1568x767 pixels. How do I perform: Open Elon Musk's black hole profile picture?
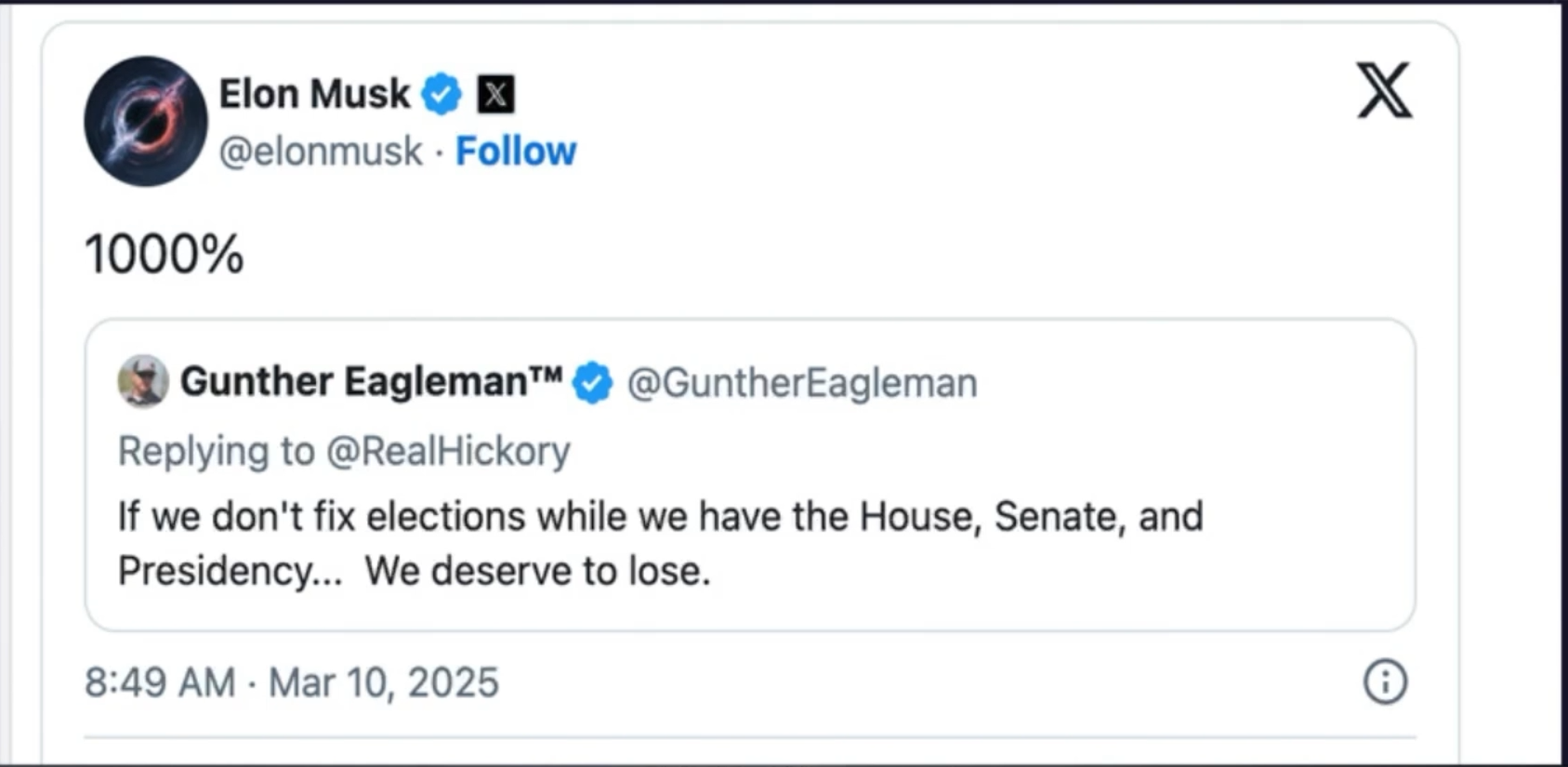click(146, 121)
